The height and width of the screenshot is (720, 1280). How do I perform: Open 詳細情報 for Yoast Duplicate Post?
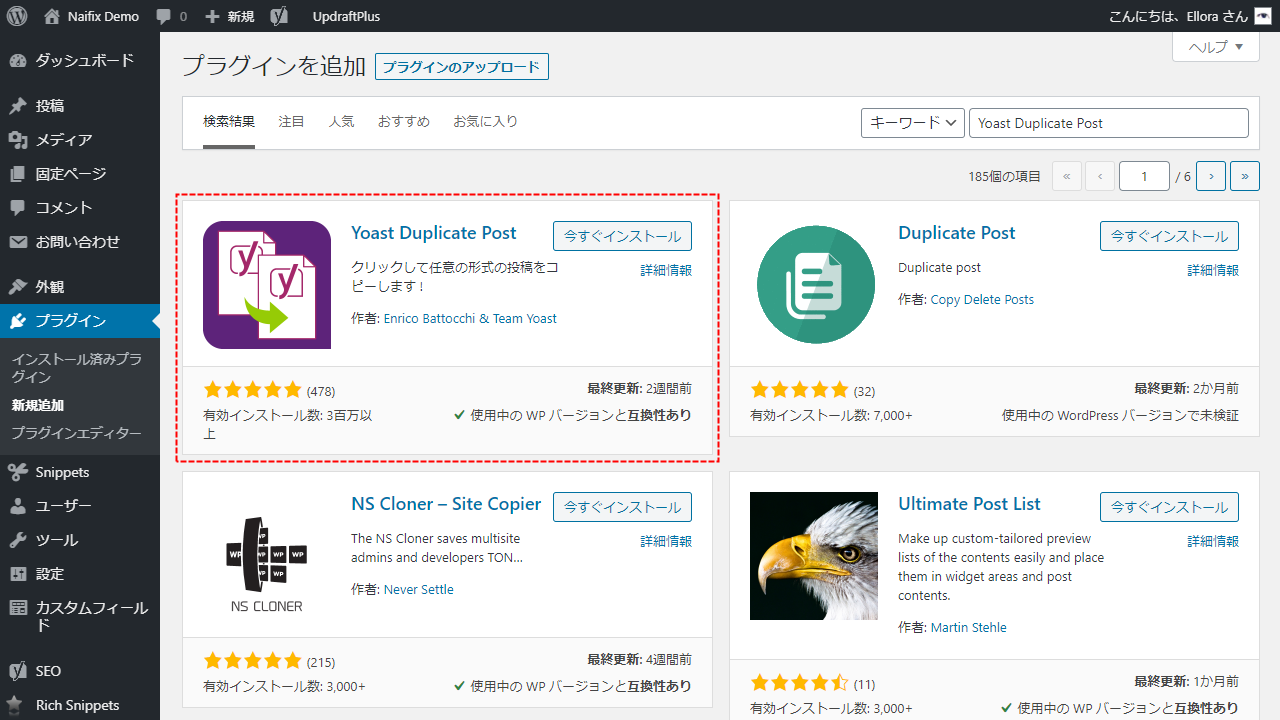[666, 270]
